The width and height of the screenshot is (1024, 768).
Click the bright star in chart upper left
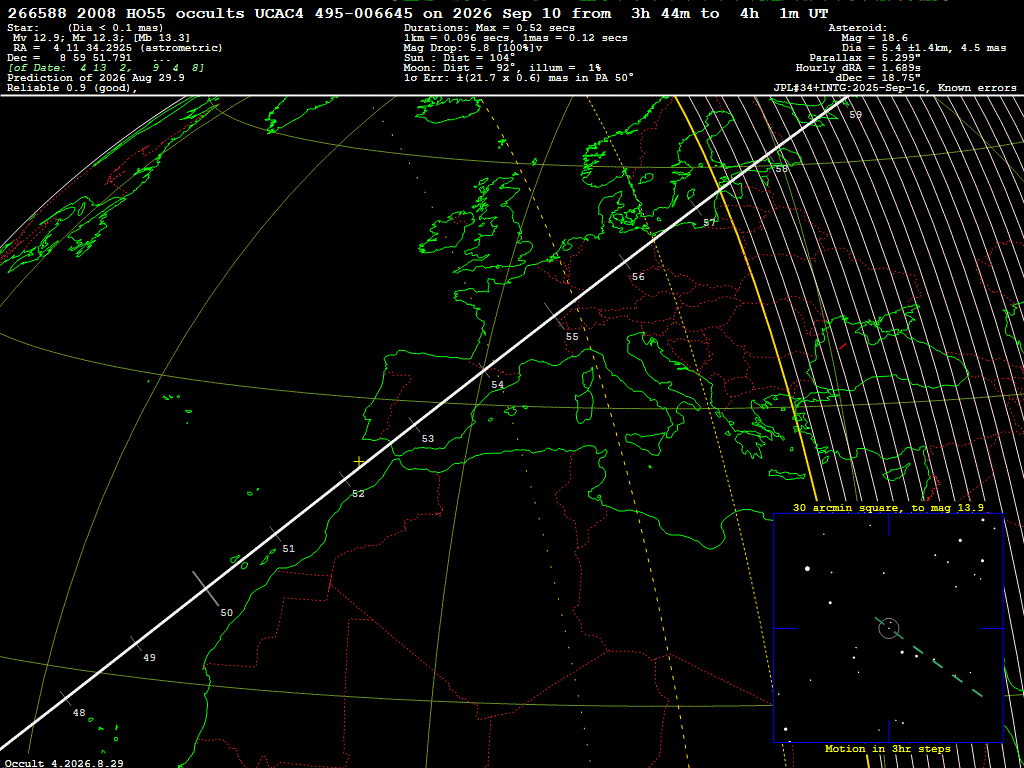808,569
